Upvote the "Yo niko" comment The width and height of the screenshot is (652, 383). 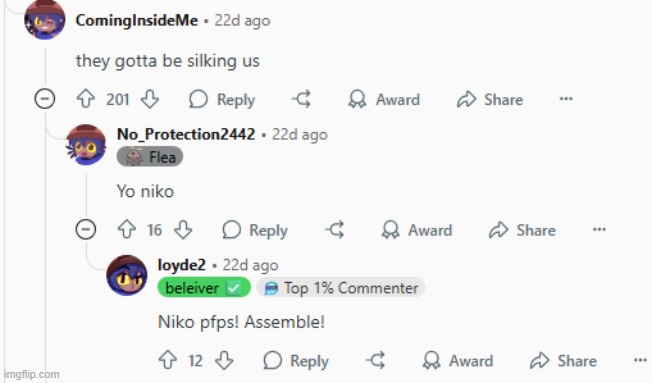coord(126,230)
